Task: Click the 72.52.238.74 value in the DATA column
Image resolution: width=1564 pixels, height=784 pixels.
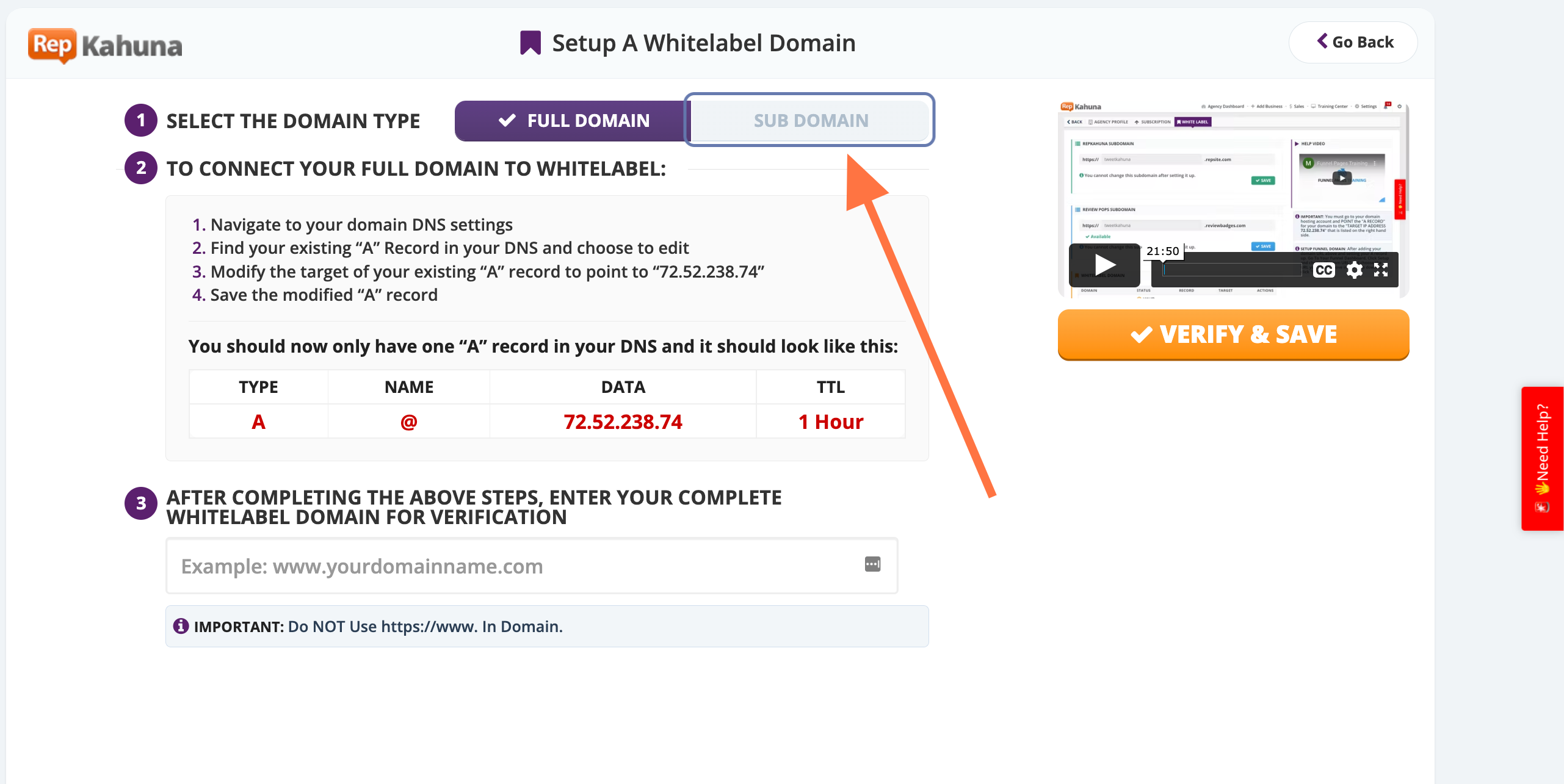Action: point(623,422)
